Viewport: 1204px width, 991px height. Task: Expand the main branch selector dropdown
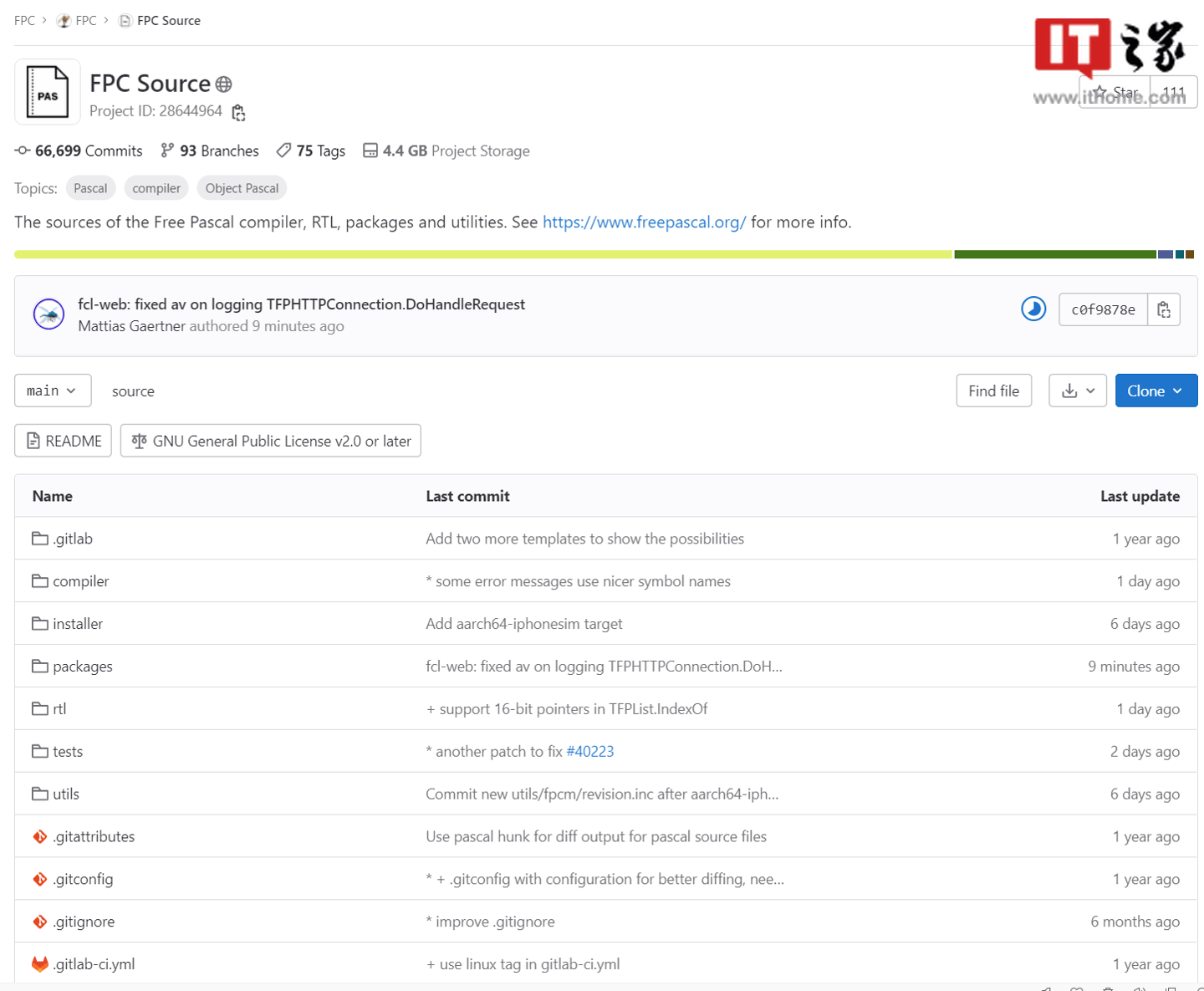(52, 391)
